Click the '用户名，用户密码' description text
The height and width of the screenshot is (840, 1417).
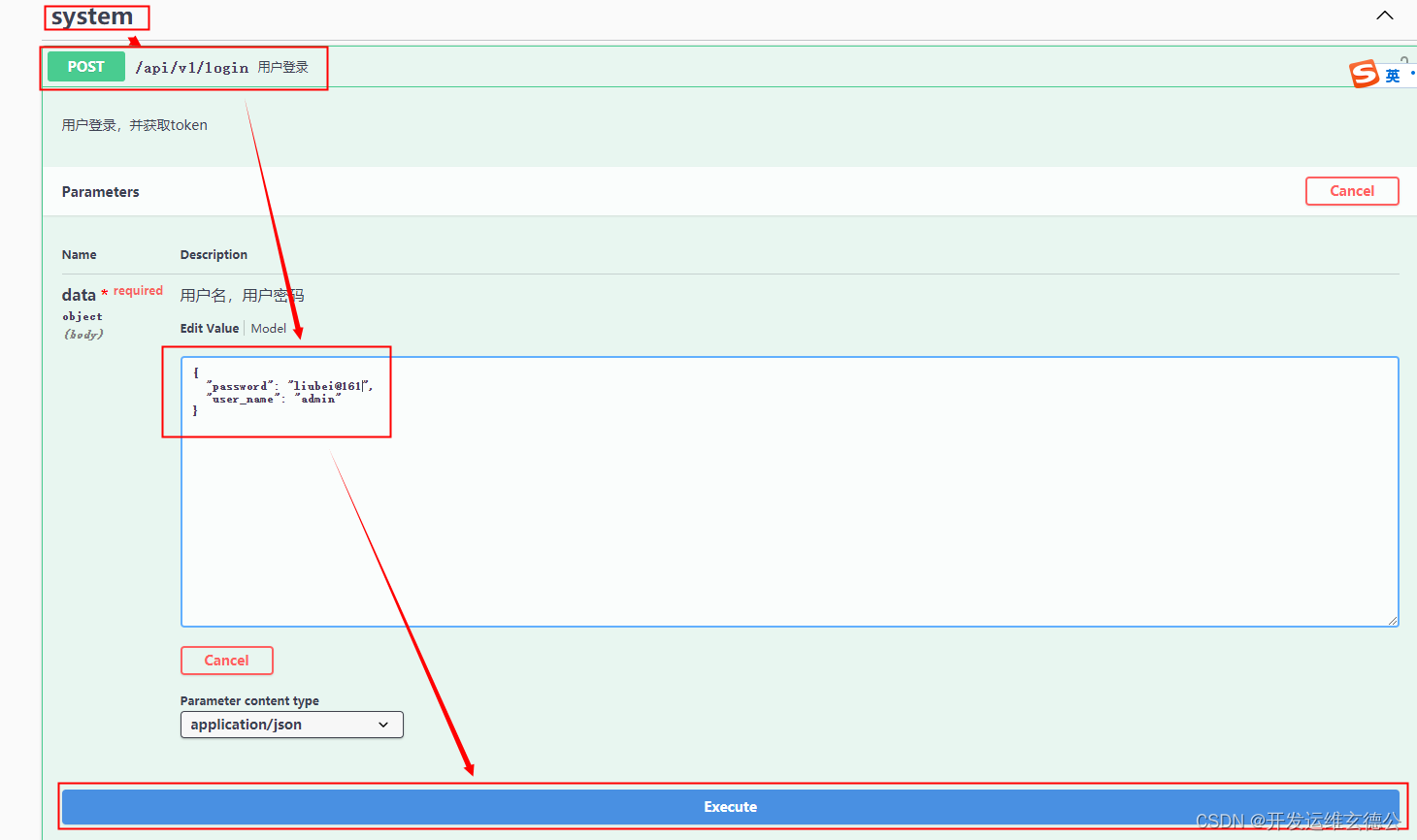coord(242,295)
